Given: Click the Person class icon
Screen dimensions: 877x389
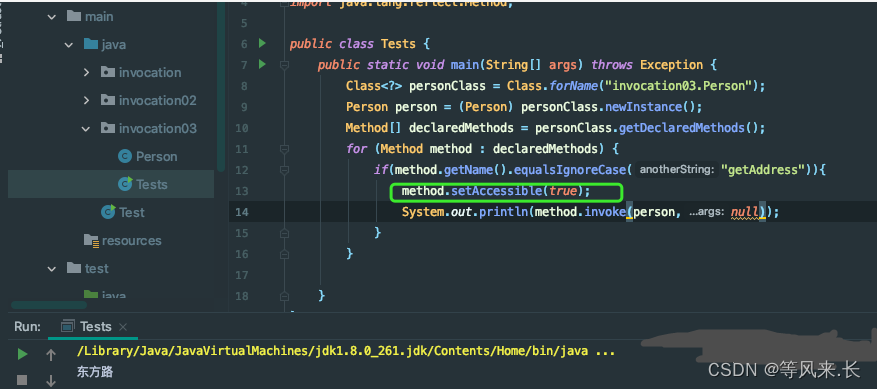Looking at the screenshot, I should pyautogui.click(x=125, y=156).
